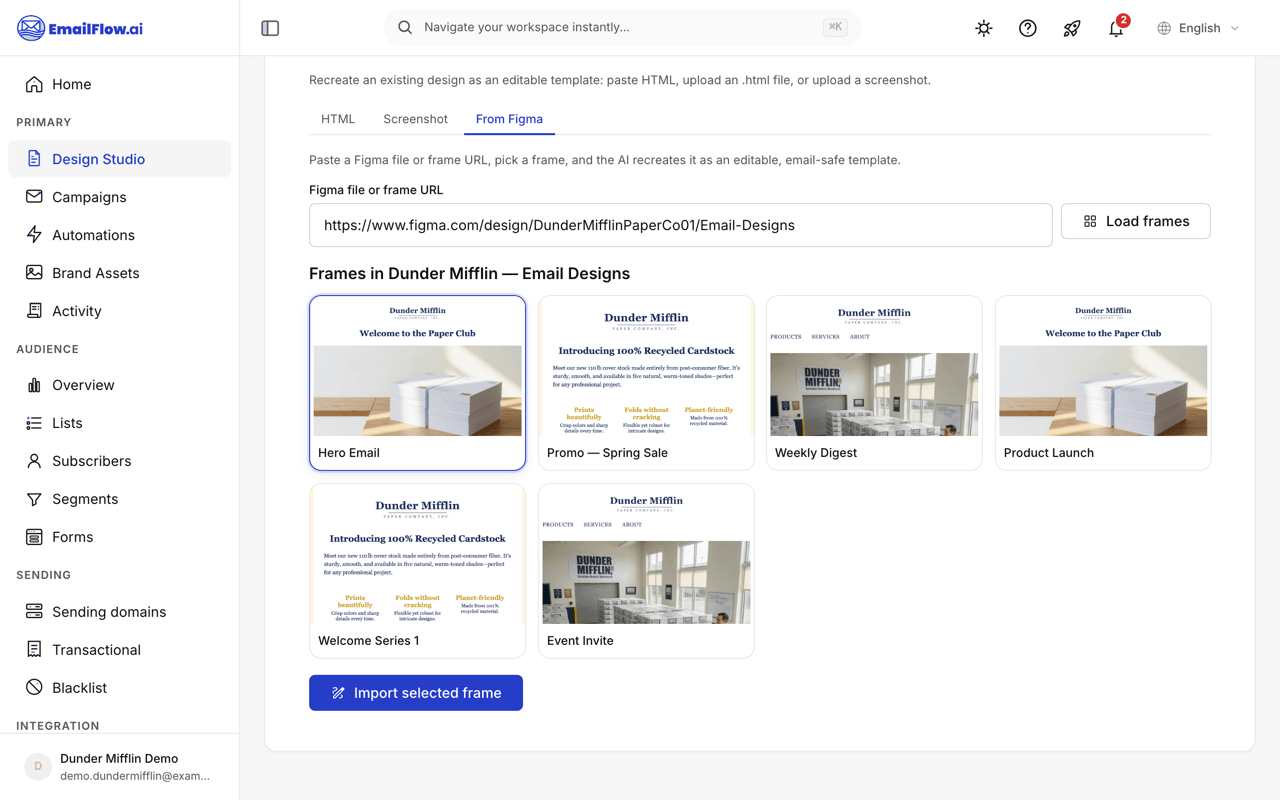Open notifications bell with badge
The height and width of the screenshot is (800, 1280).
pyautogui.click(x=1116, y=28)
